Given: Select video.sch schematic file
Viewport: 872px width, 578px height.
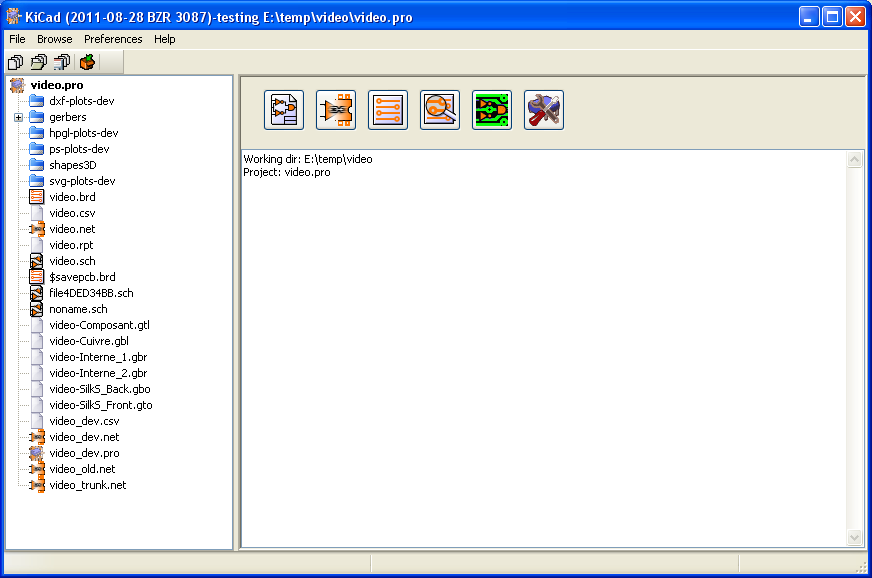Looking at the screenshot, I should 72,261.
